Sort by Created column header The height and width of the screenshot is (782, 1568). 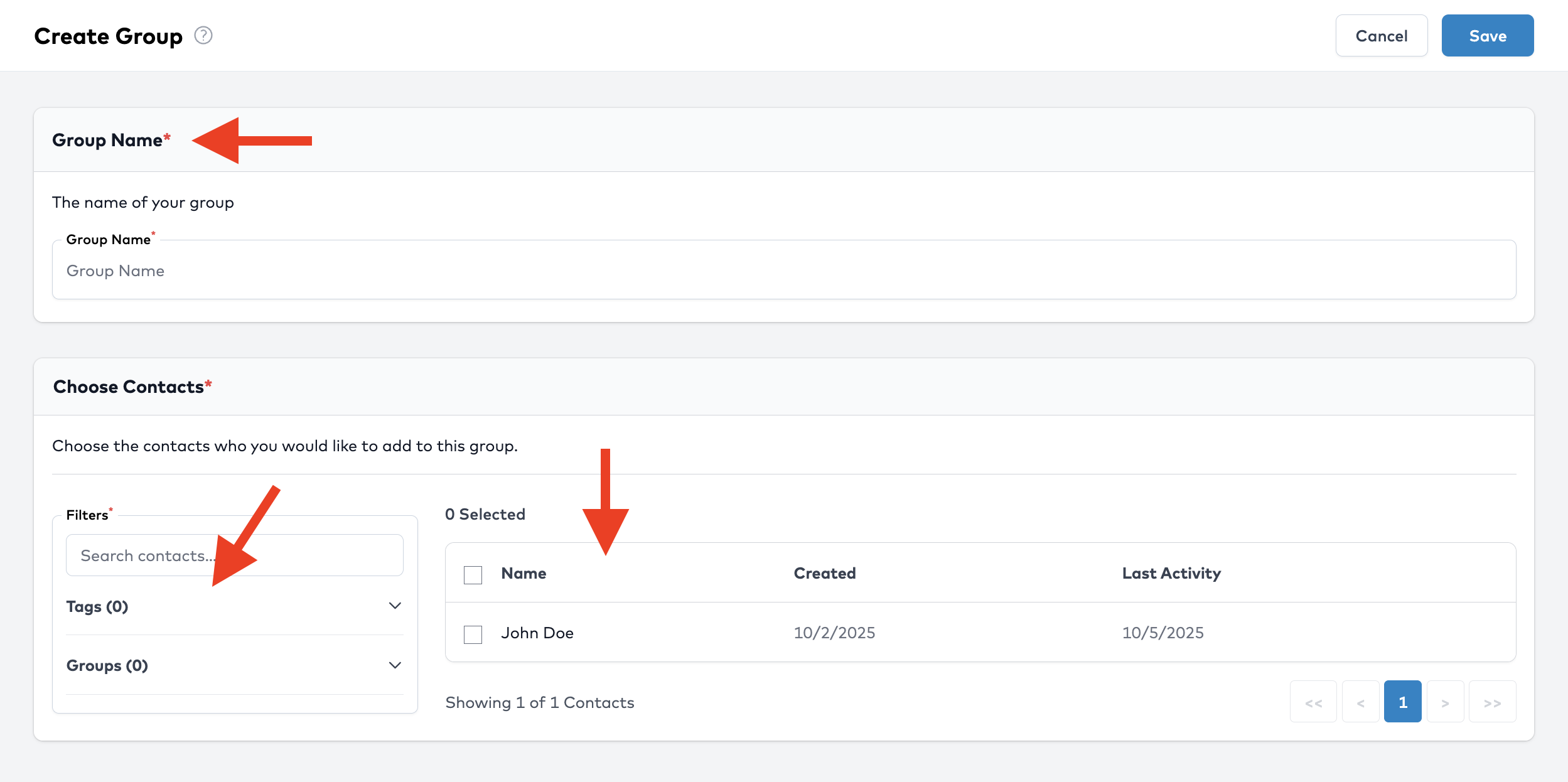[824, 573]
